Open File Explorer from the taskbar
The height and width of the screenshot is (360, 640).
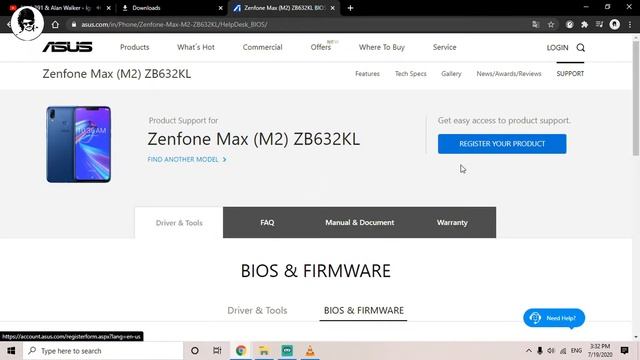click(x=264, y=351)
